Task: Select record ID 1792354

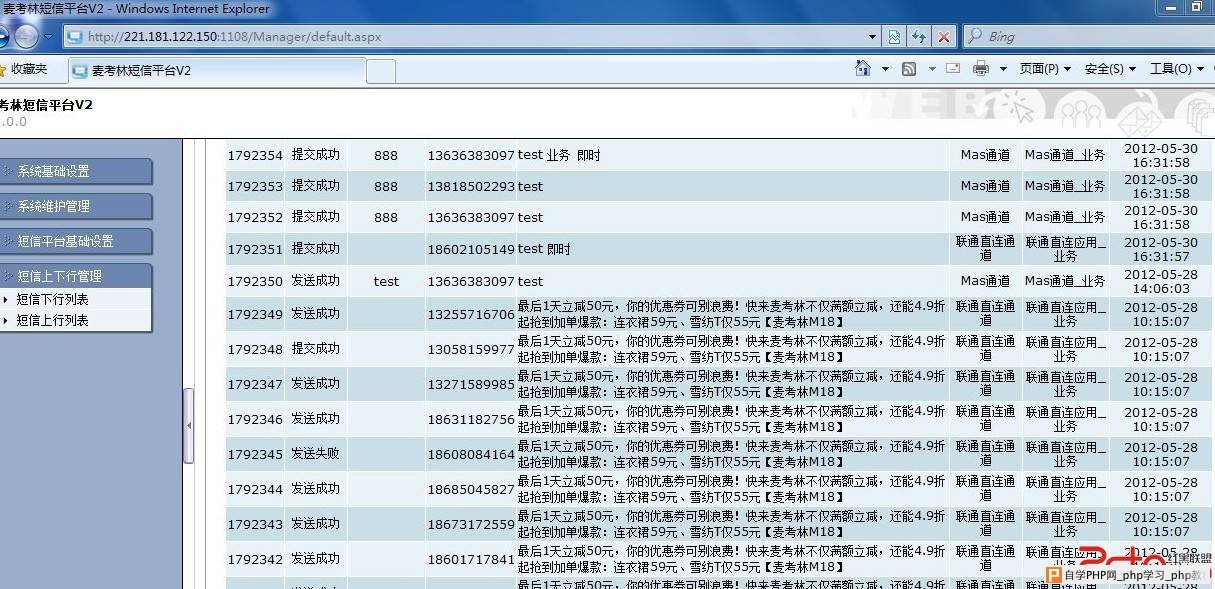Action: click(x=255, y=155)
